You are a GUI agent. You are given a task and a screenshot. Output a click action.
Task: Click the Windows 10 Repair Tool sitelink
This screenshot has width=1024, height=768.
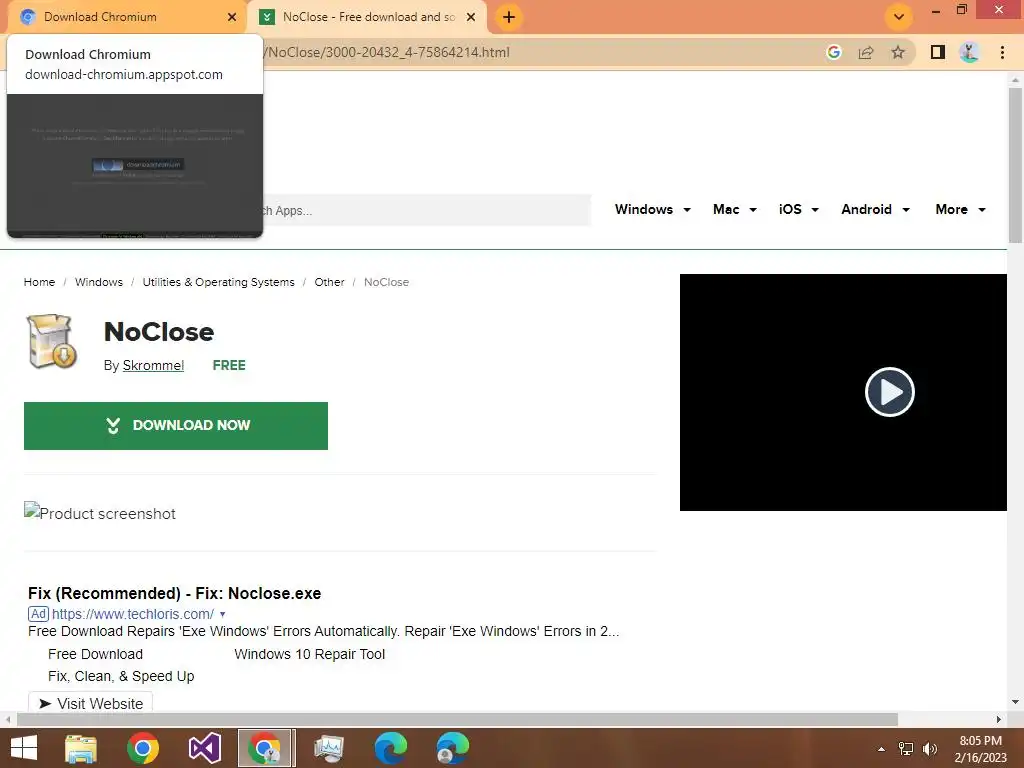tap(310, 654)
